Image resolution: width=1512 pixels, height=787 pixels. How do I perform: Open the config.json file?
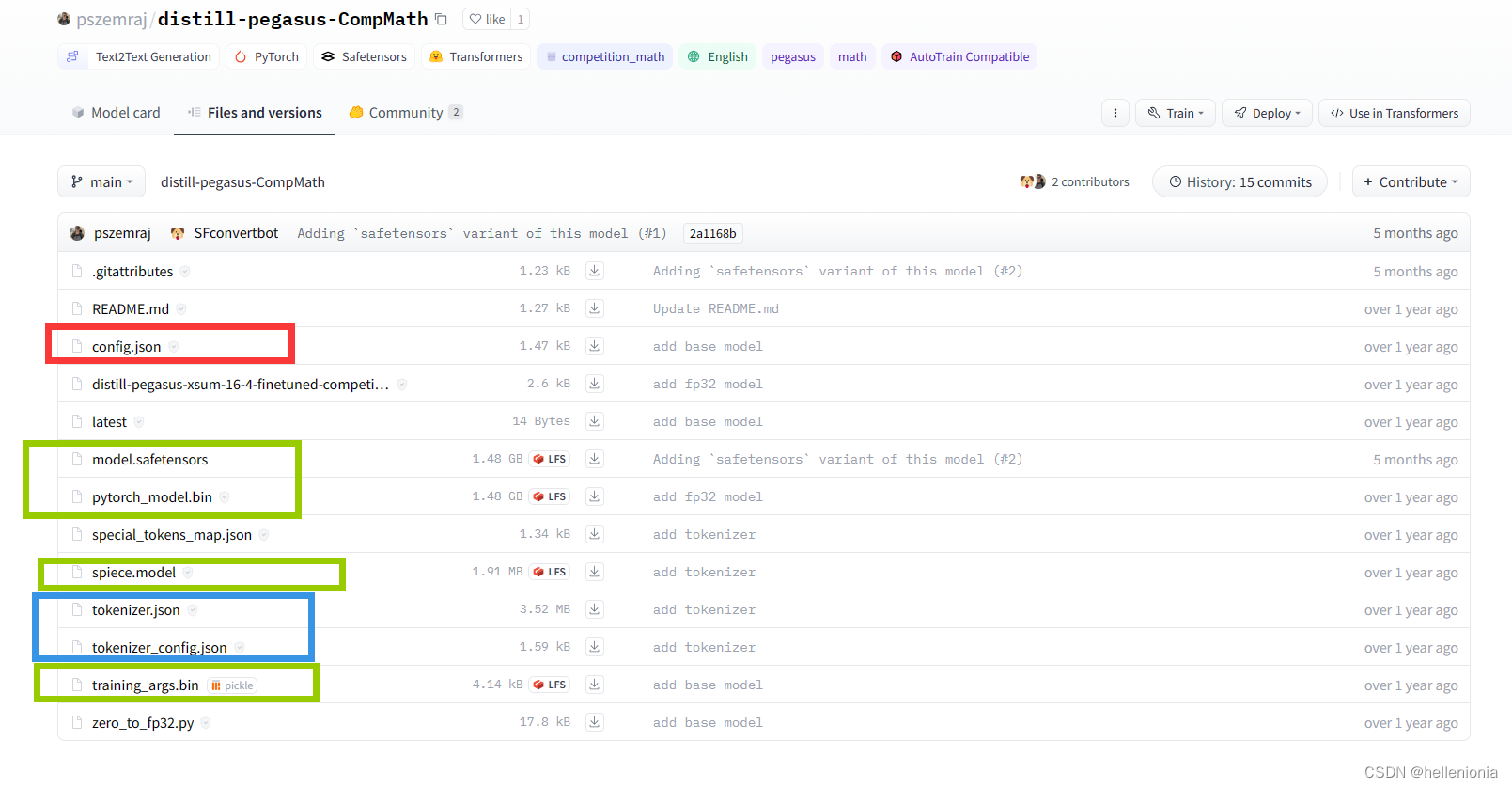[127, 347]
